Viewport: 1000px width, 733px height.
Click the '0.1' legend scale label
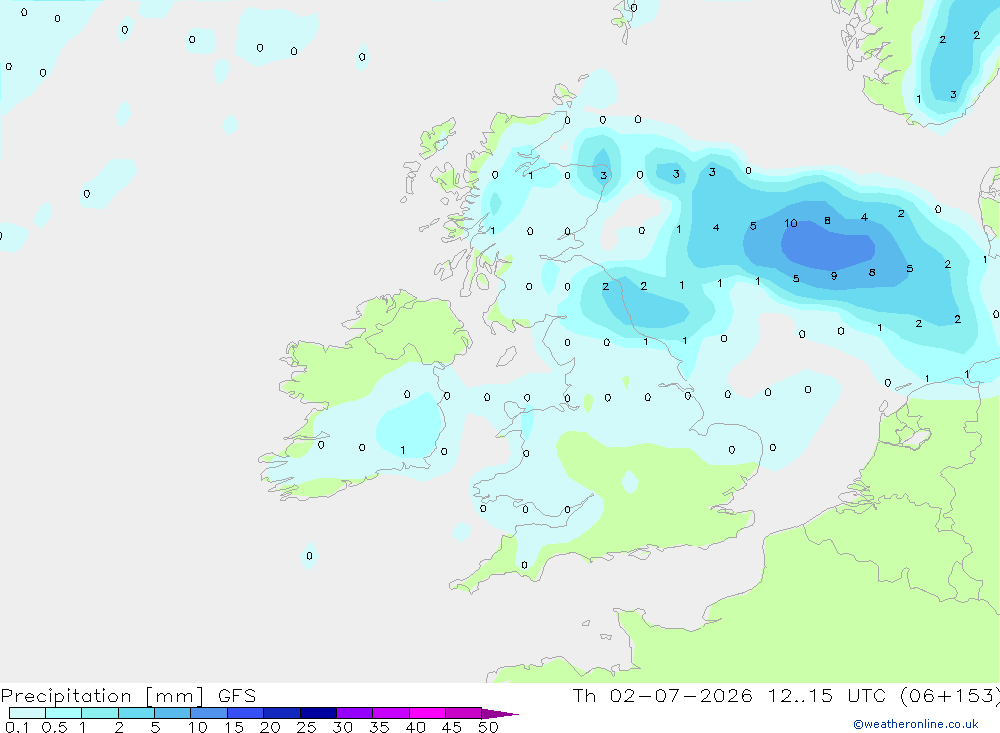point(17,727)
